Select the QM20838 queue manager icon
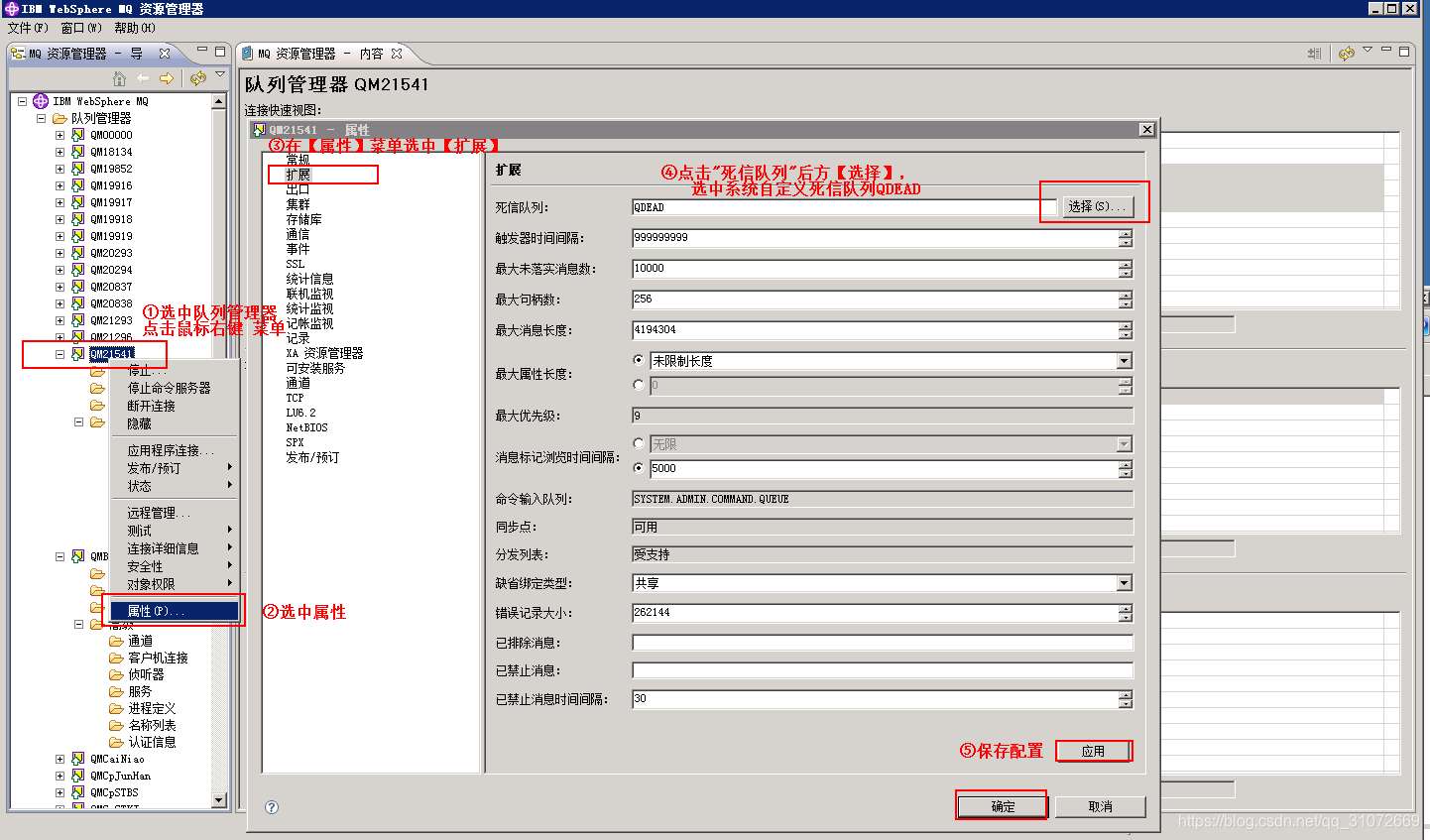 pos(77,303)
